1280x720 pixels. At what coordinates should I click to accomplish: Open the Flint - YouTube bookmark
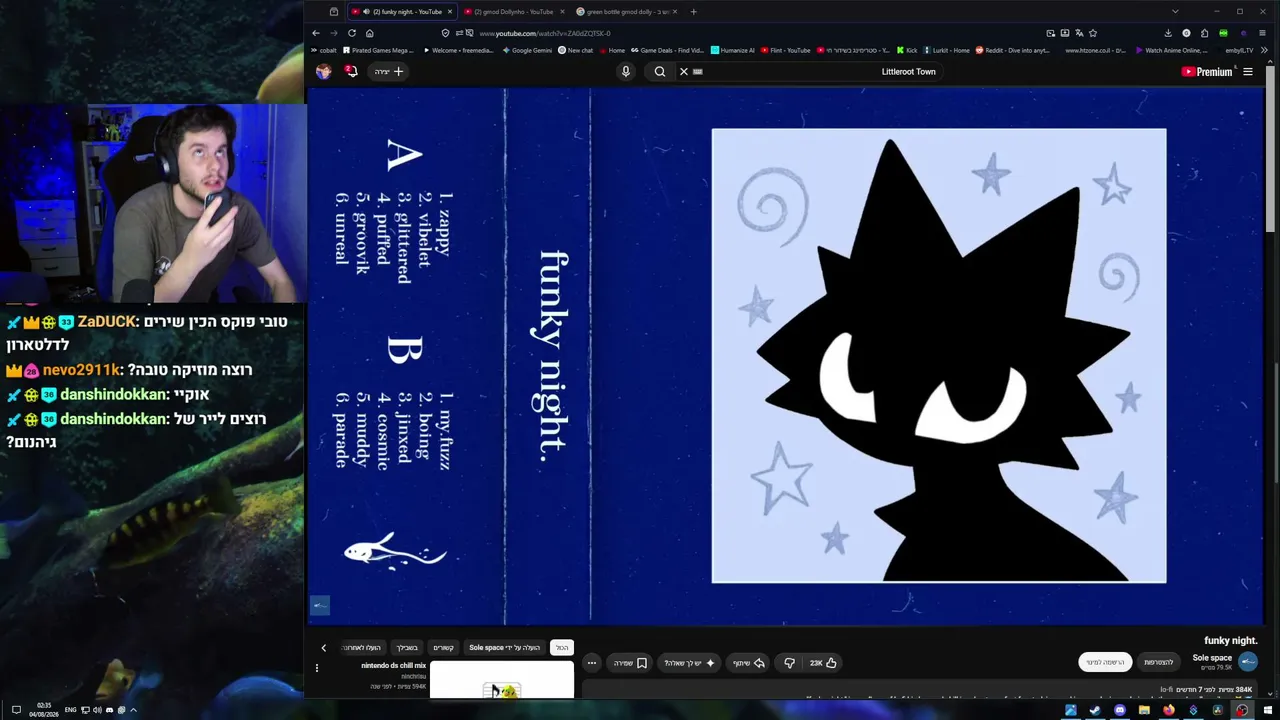click(785, 50)
